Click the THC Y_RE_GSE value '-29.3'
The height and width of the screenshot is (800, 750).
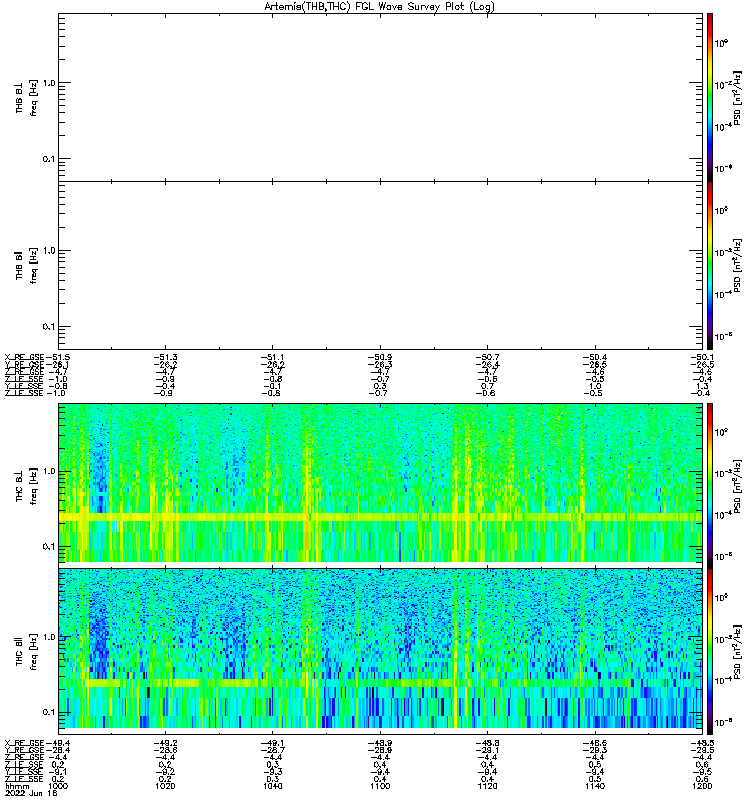[x=595, y=750]
